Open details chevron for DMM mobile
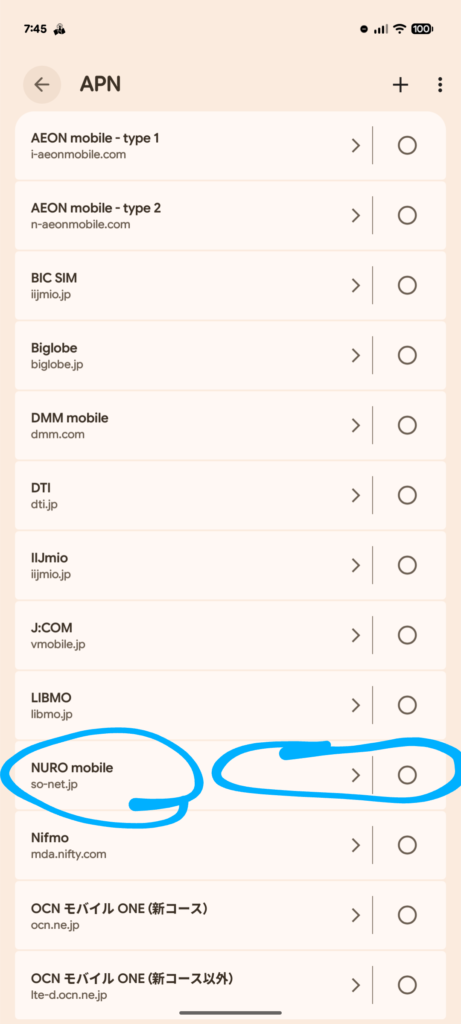 tap(356, 425)
